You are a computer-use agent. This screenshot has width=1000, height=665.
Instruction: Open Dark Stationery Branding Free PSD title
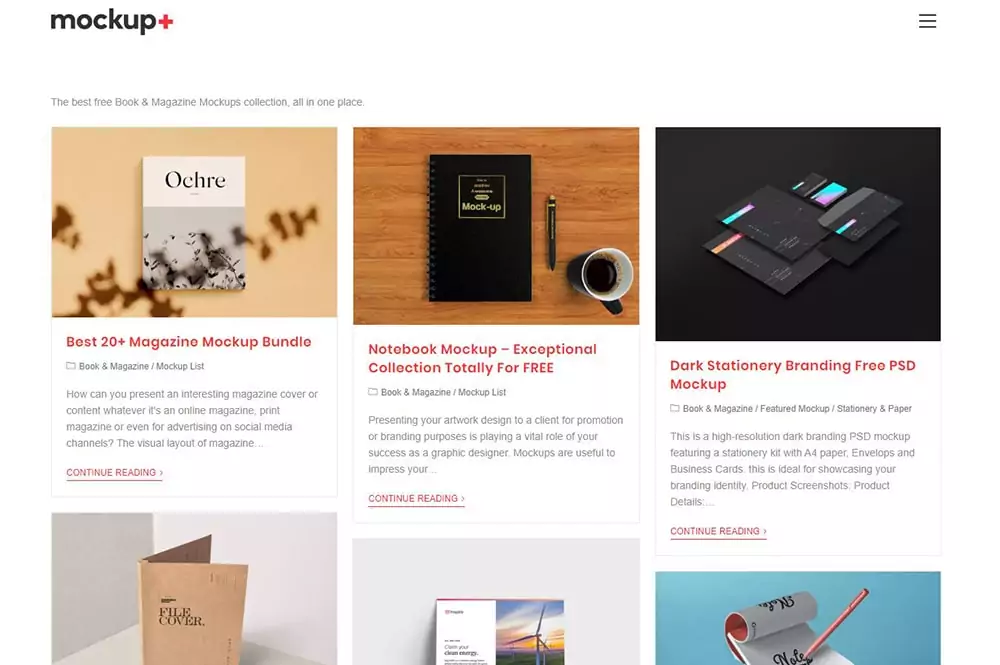[x=793, y=375]
